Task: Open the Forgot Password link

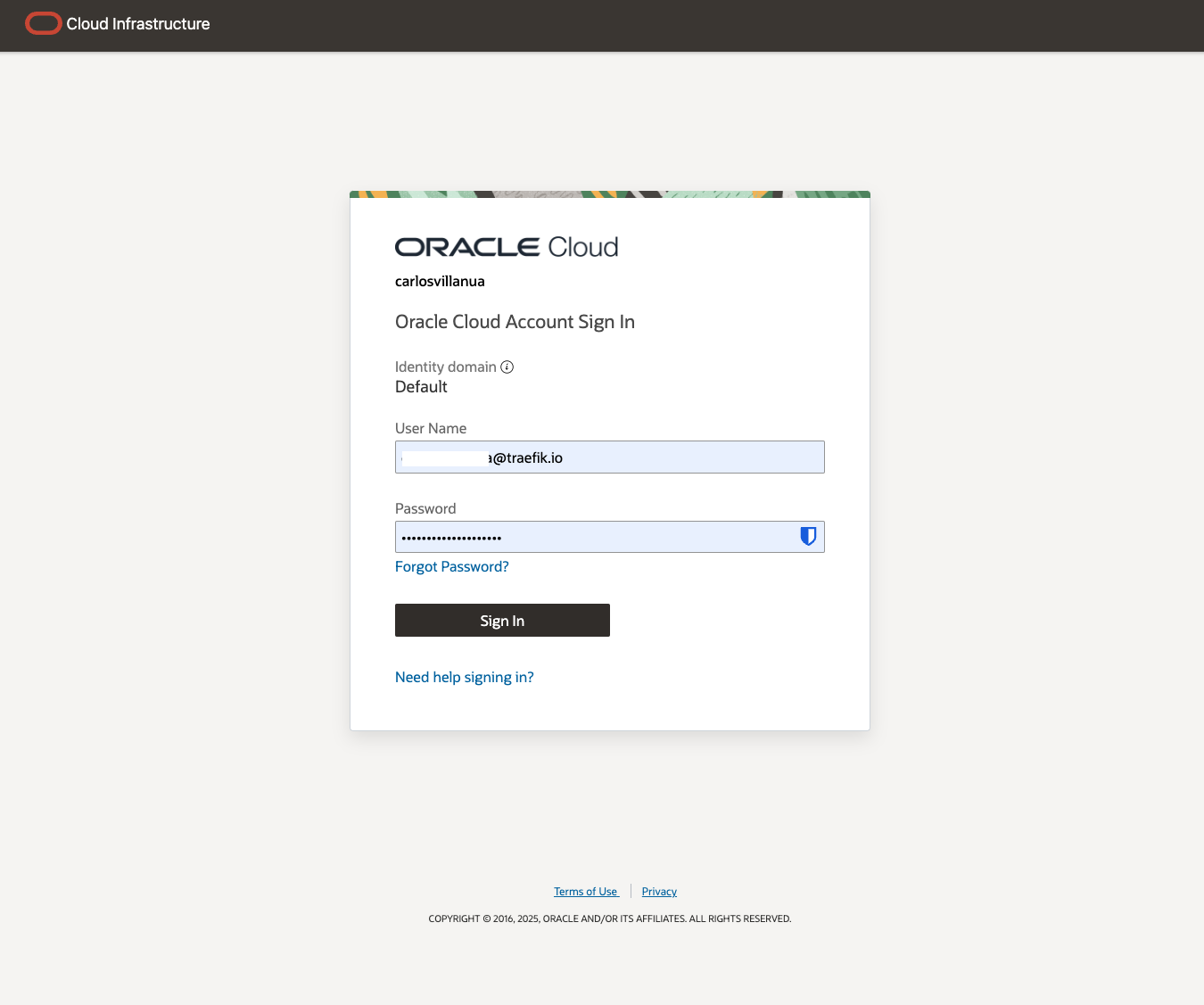Action: tap(451, 566)
